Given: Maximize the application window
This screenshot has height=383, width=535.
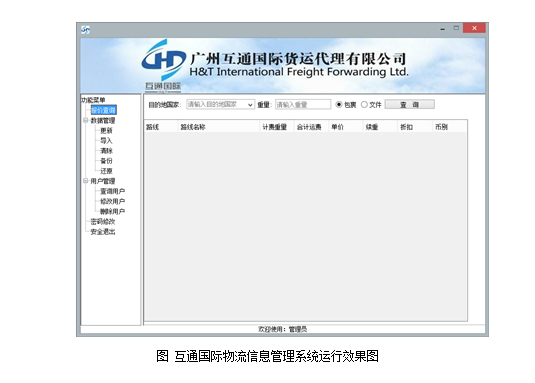Looking at the screenshot, I should pyautogui.click(x=456, y=28).
